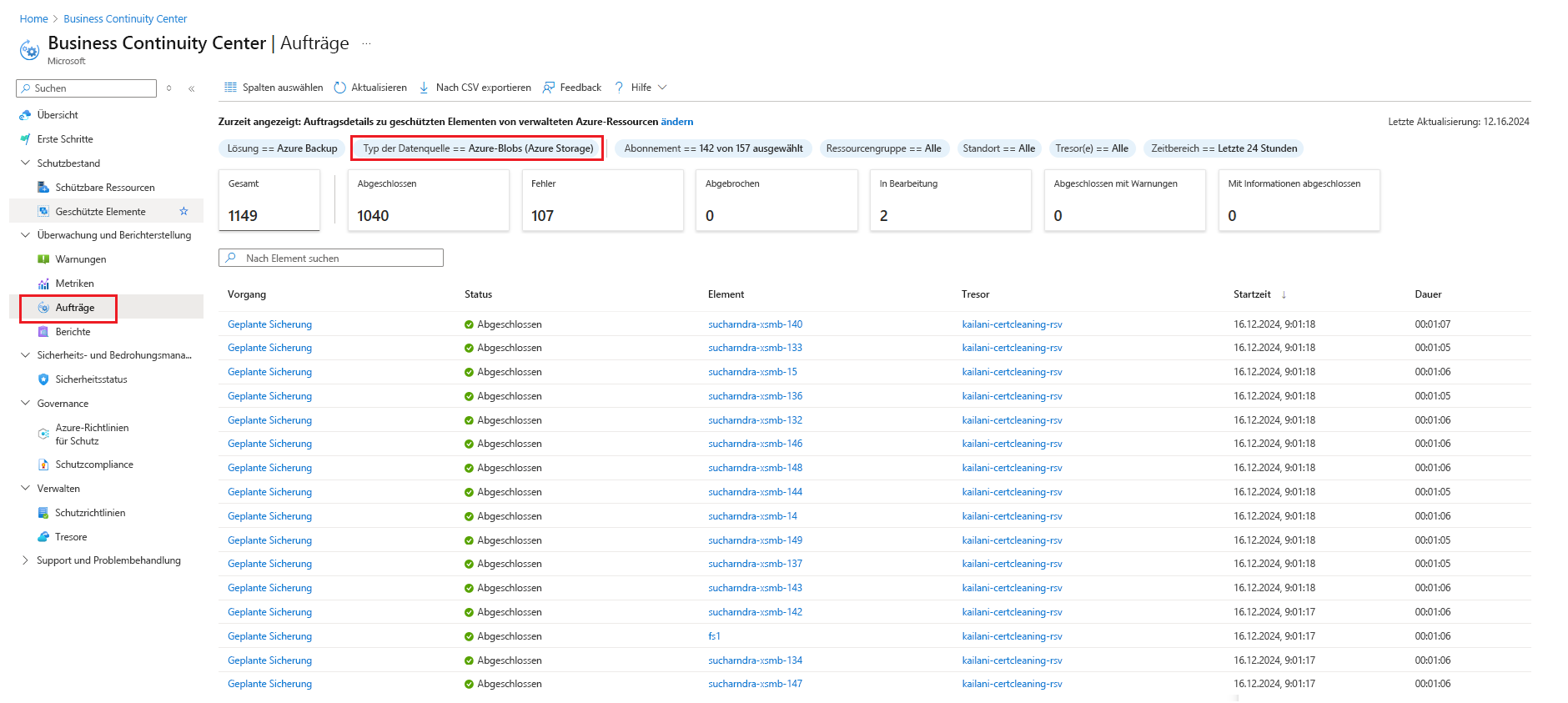The width and height of the screenshot is (1568, 703).
Task: Click the Berichte report icon
Action: (x=43, y=332)
